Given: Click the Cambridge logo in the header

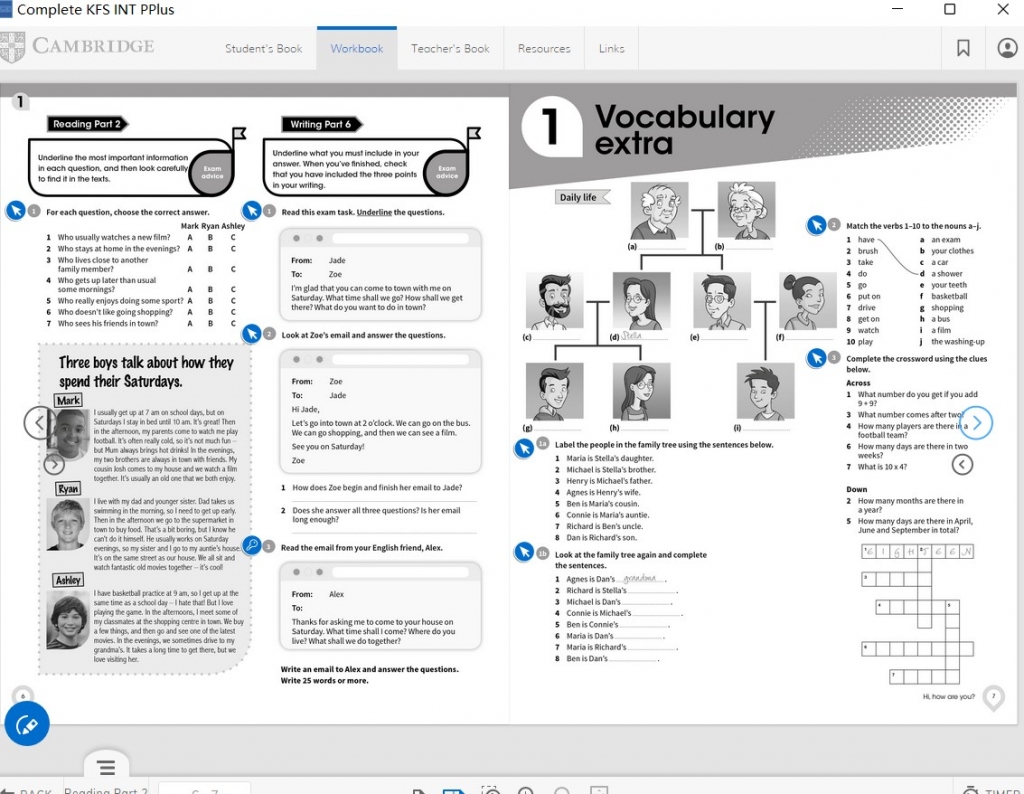Looking at the screenshot, I should [78, 47].
